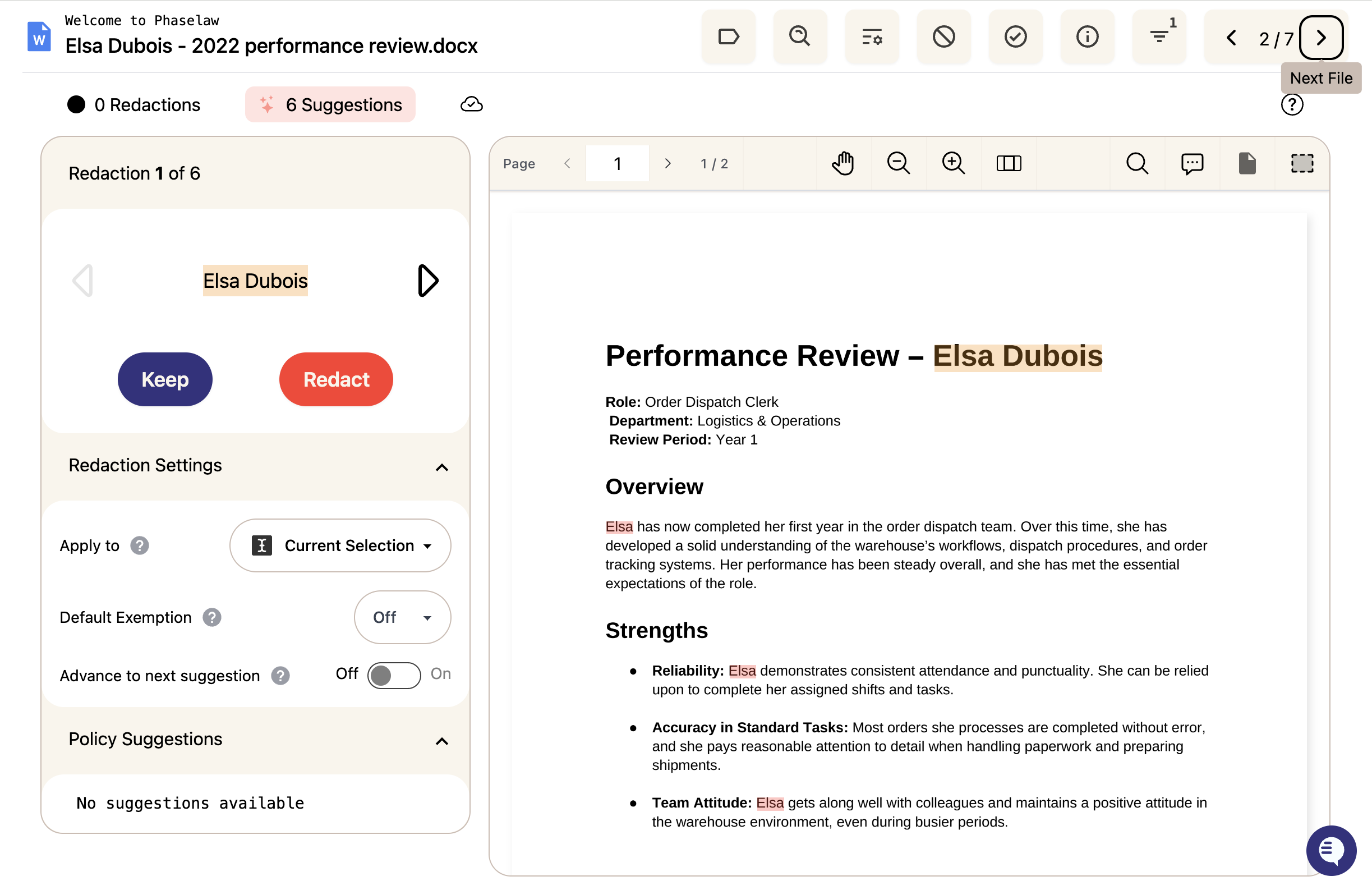The height and width of the screenshot is (890, 1372).
Task: Activate the dashed rectangle selection tool
Action: (x=1302, y=164)
